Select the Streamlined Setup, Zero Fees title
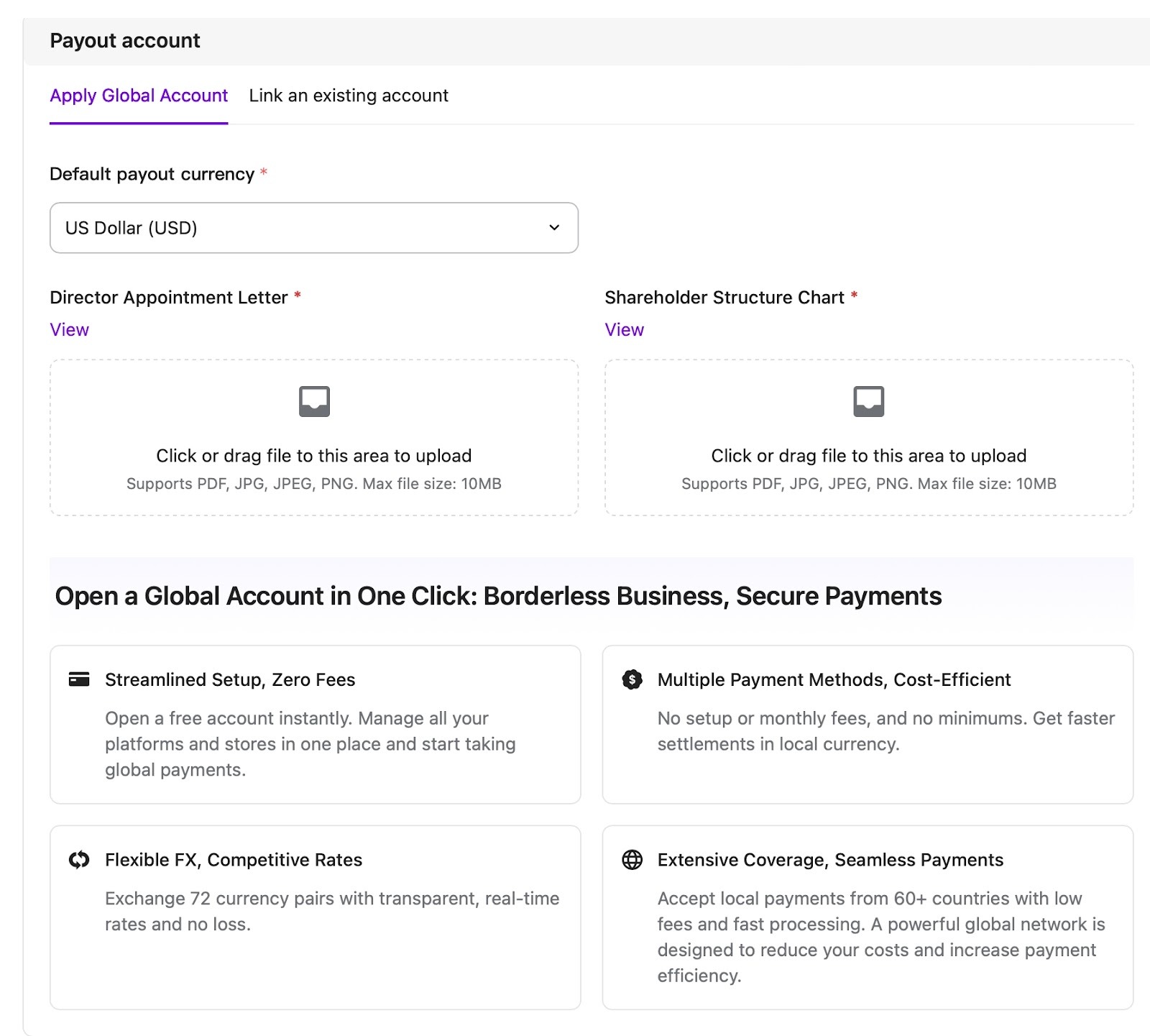Screen dimensions: 1150x1036 230,679
